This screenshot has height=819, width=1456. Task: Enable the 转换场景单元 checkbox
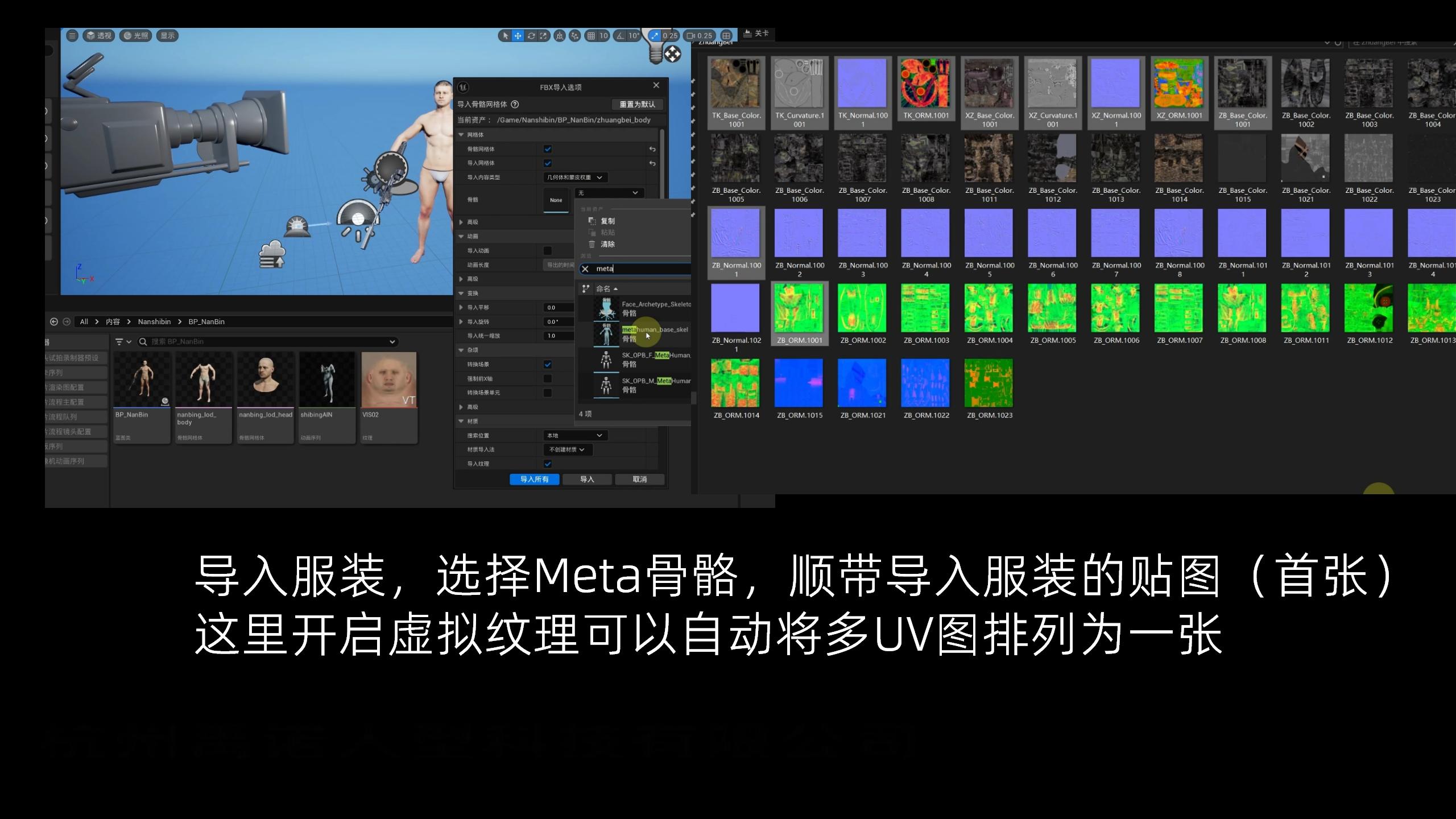pyautogui.click(x=548, y=392)
